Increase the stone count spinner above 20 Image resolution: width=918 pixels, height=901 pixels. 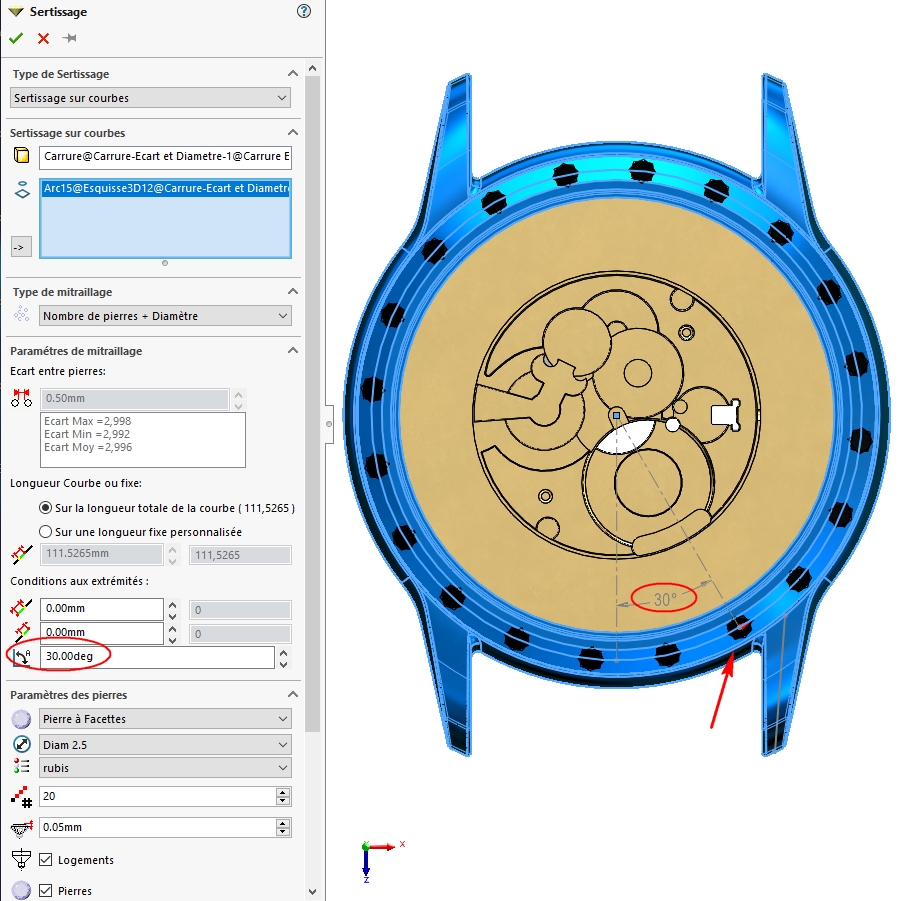pyautogui.click(x=284, y=792)
